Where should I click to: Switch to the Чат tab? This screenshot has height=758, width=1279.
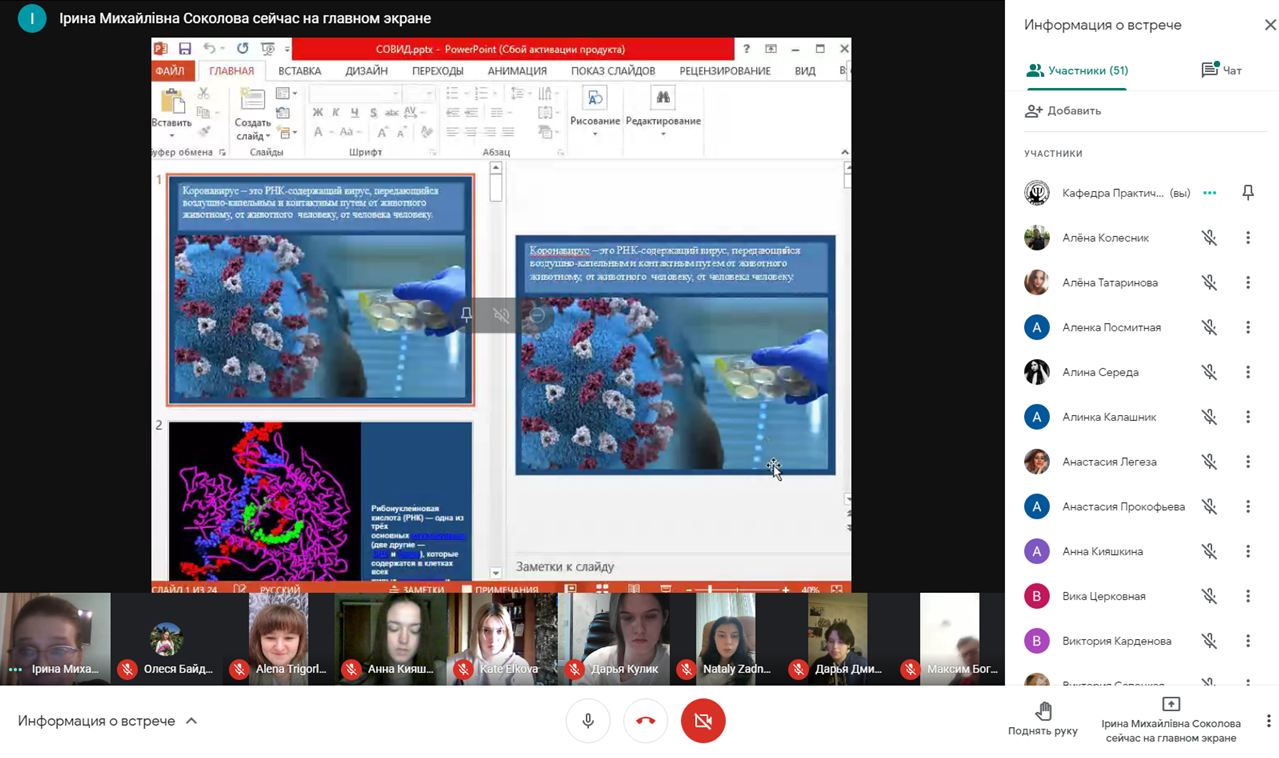[1221, 70]
